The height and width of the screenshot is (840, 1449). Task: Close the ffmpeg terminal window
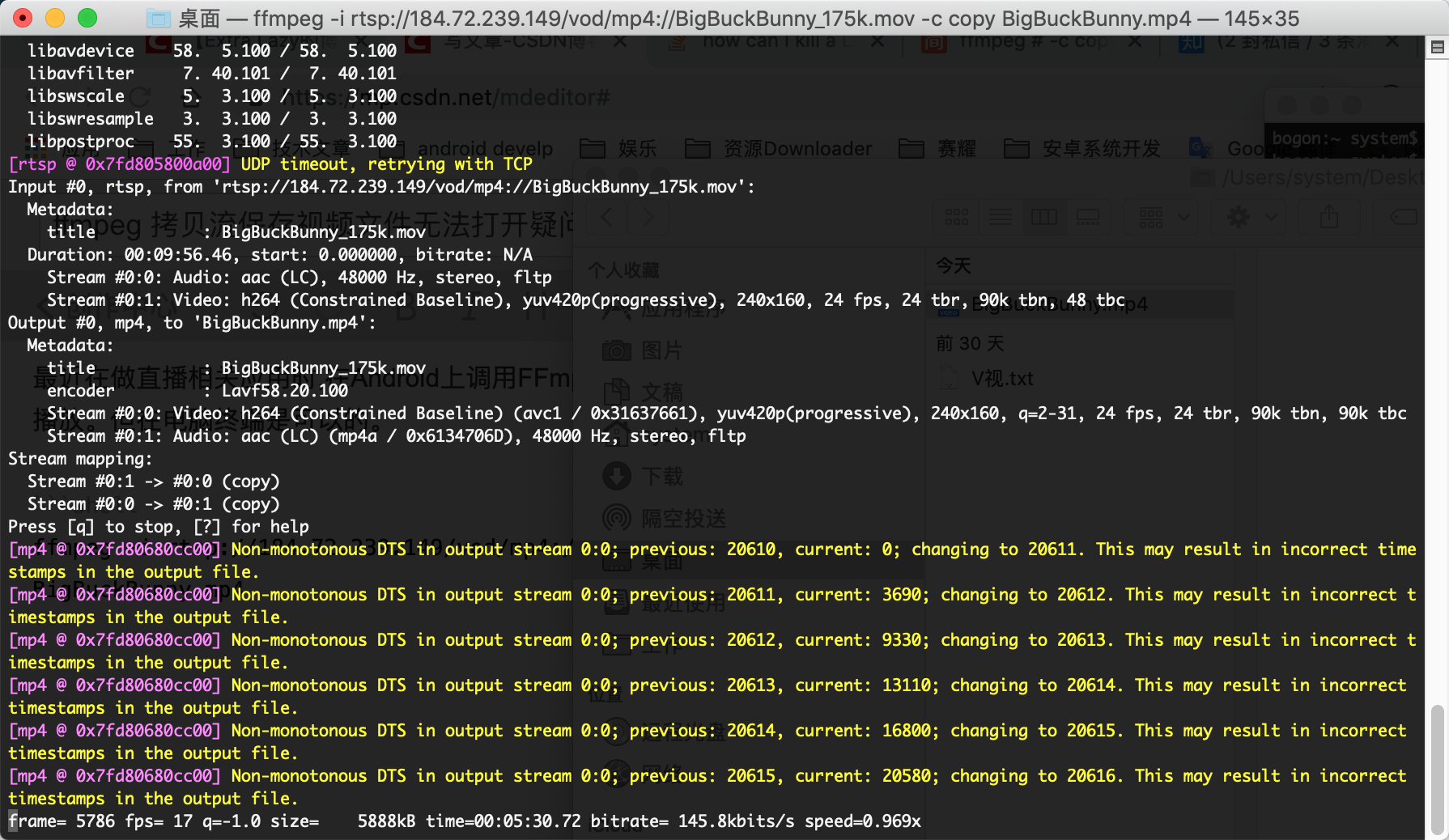23,18
